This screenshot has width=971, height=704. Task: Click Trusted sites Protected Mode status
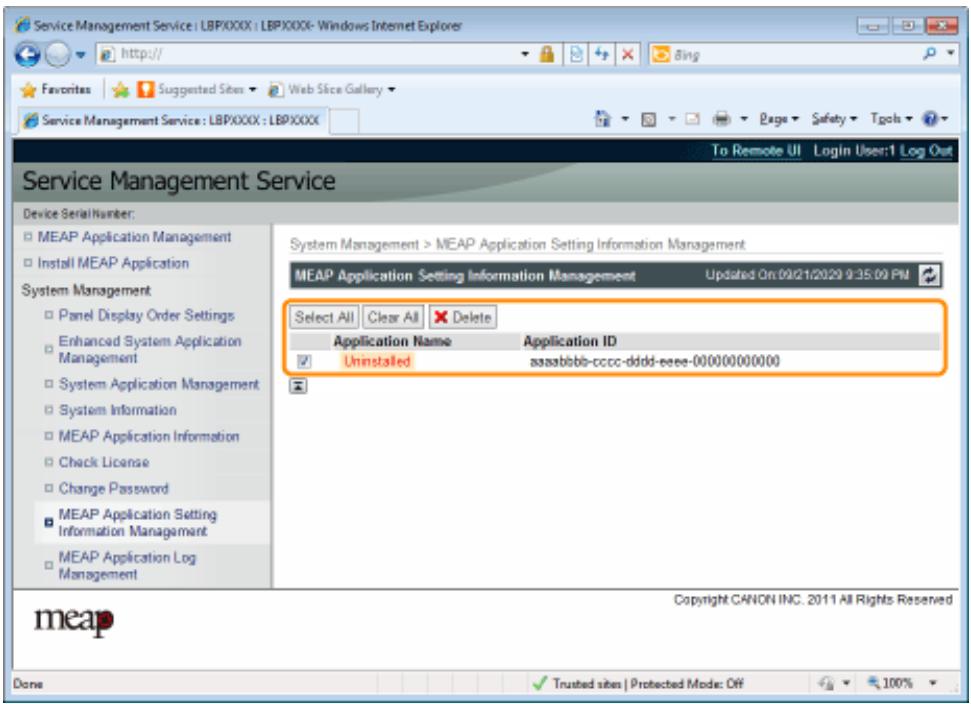[x=648, y=684]
